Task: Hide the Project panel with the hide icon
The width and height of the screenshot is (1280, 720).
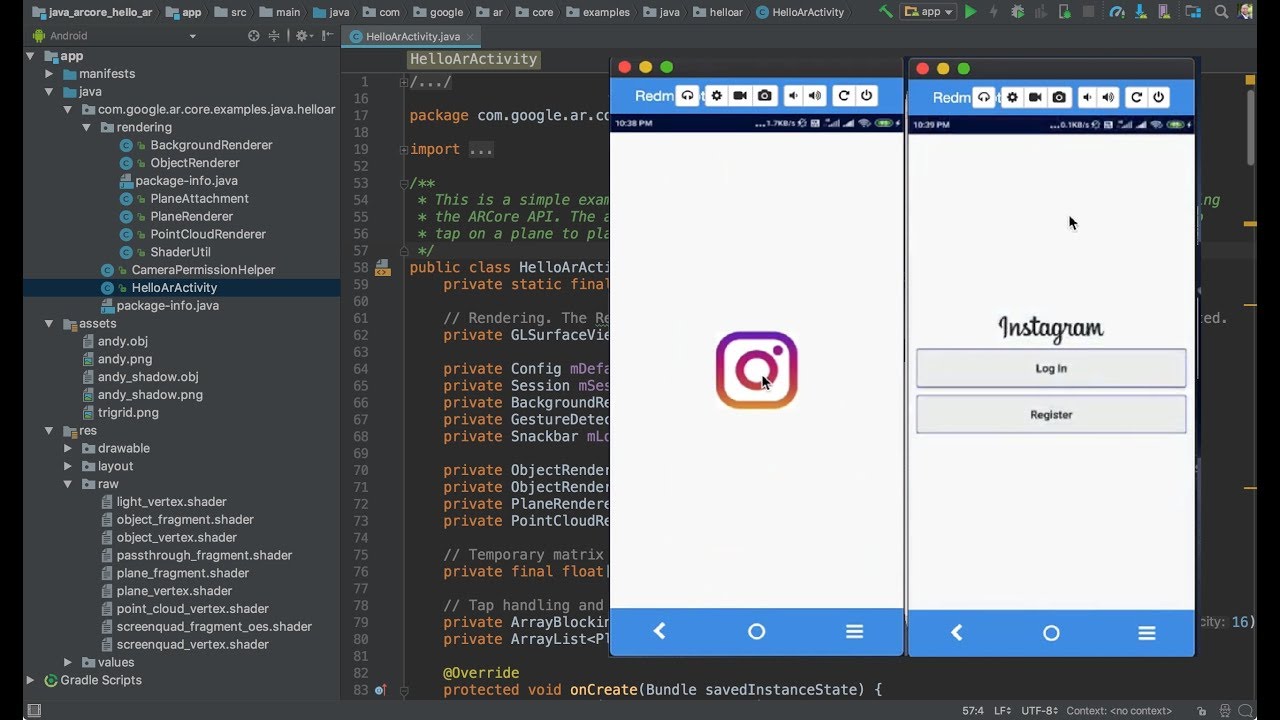Action: point(326,36)
